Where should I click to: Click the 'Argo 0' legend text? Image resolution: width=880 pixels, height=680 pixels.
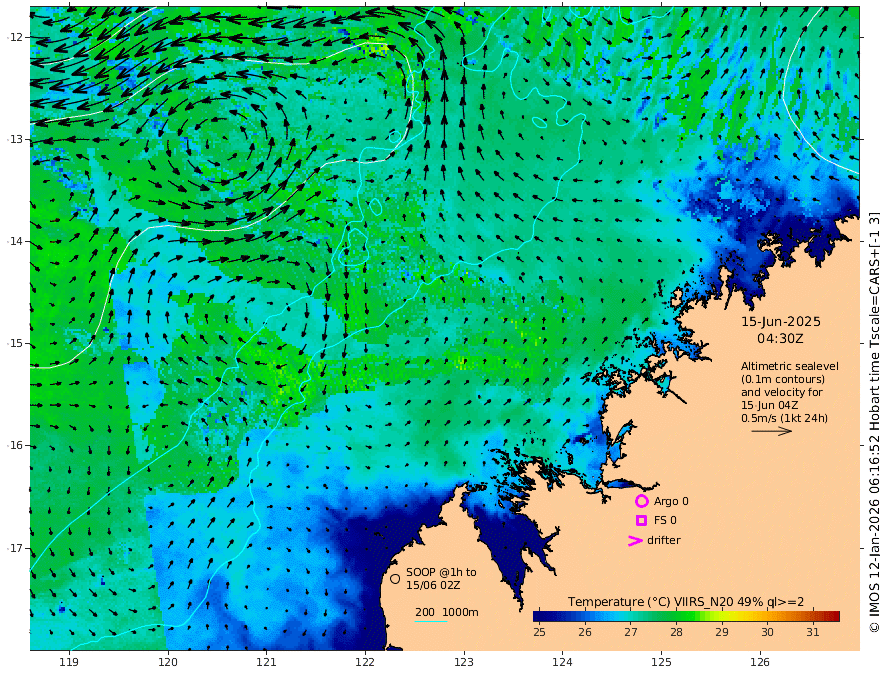pyautogui.click(x=671, y=501)
